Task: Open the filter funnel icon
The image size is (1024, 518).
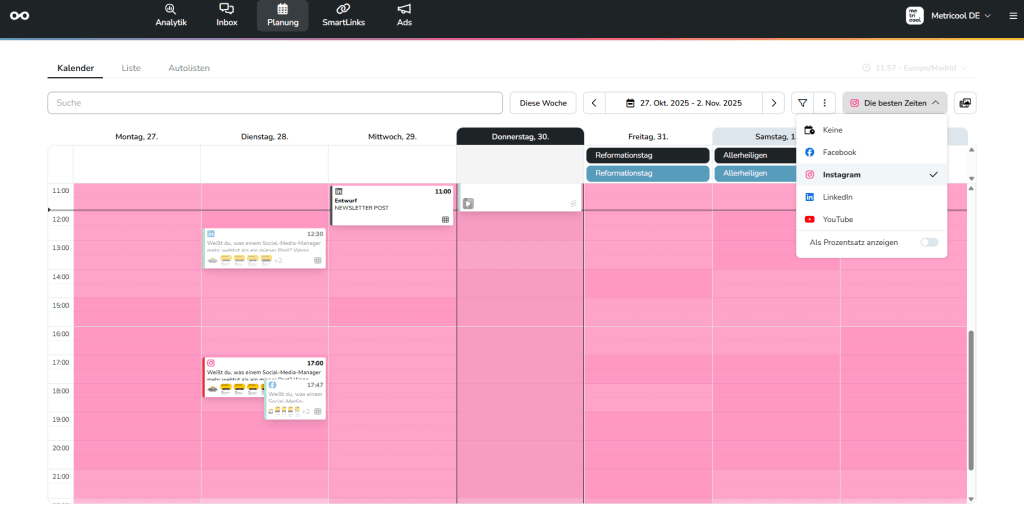Action: tap(803, 103)
